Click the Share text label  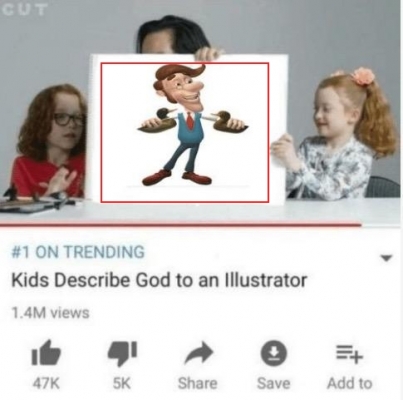(198, 383)
